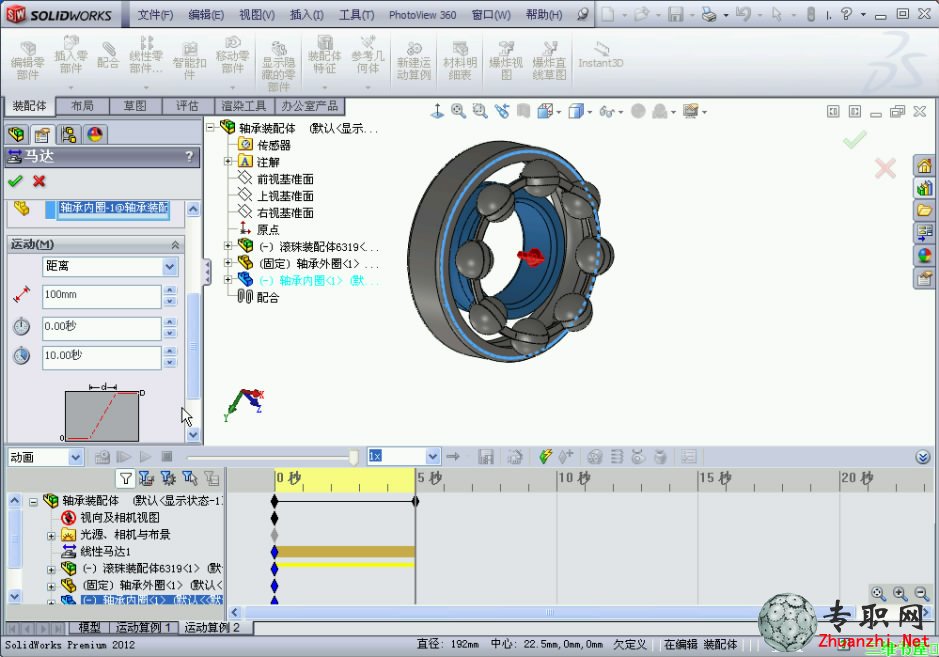Open the PhotoView 360 menu
This screenshot has height=657, width=939.
(422, 14)
